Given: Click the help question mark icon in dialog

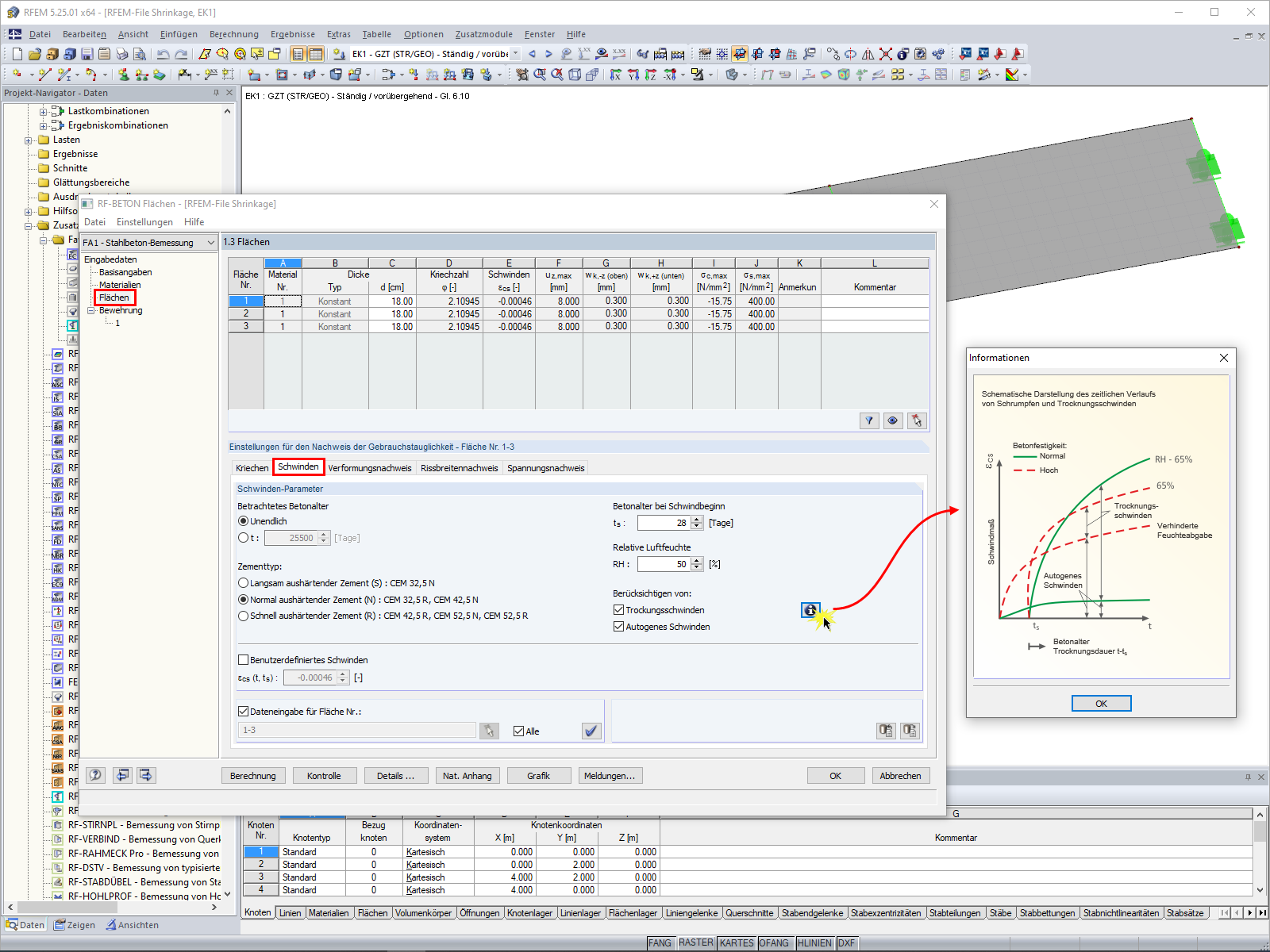Looking at the screenshot, I should coord(95,775).
